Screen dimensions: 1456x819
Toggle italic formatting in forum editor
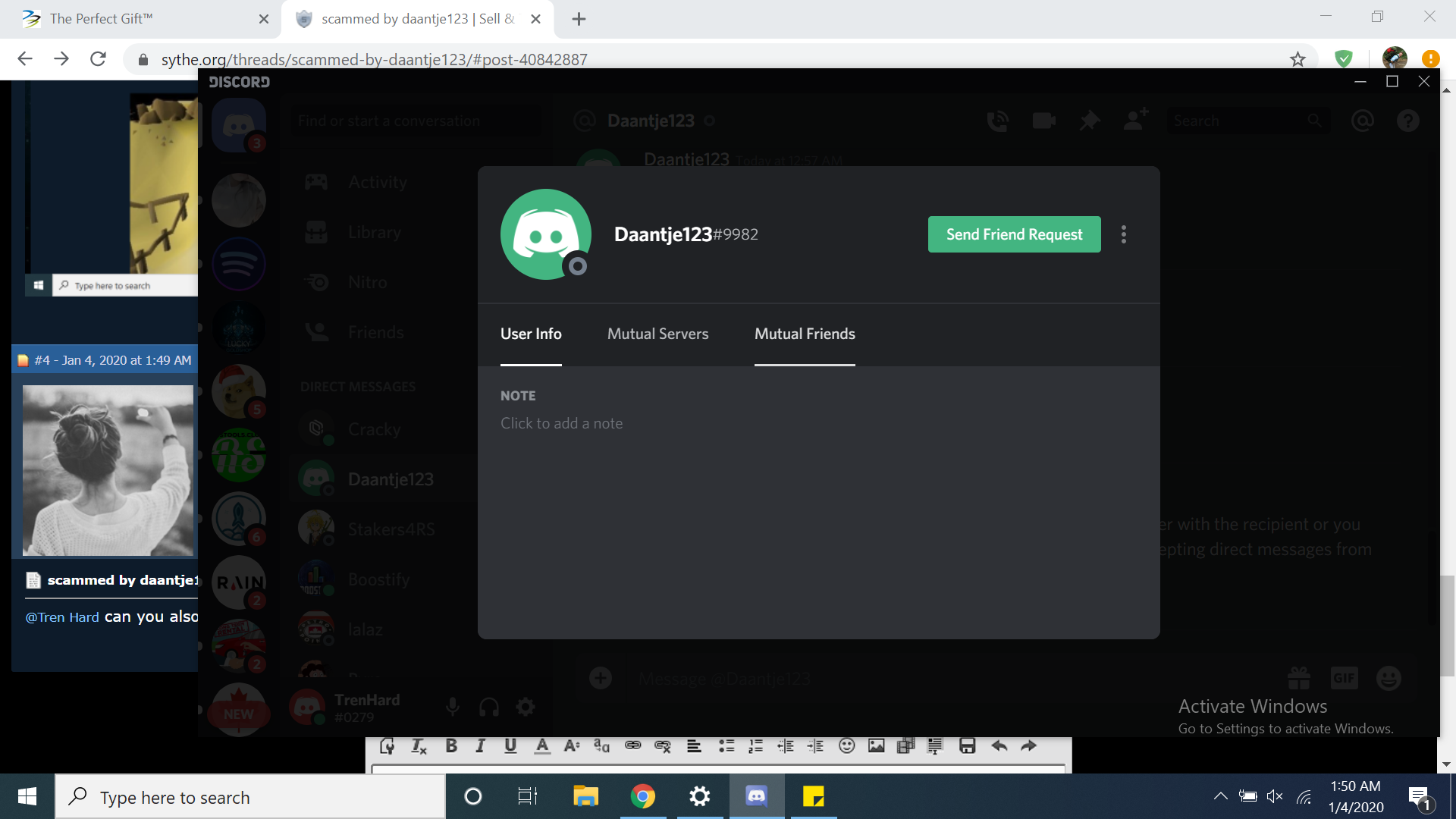click(x=480, y=746)
